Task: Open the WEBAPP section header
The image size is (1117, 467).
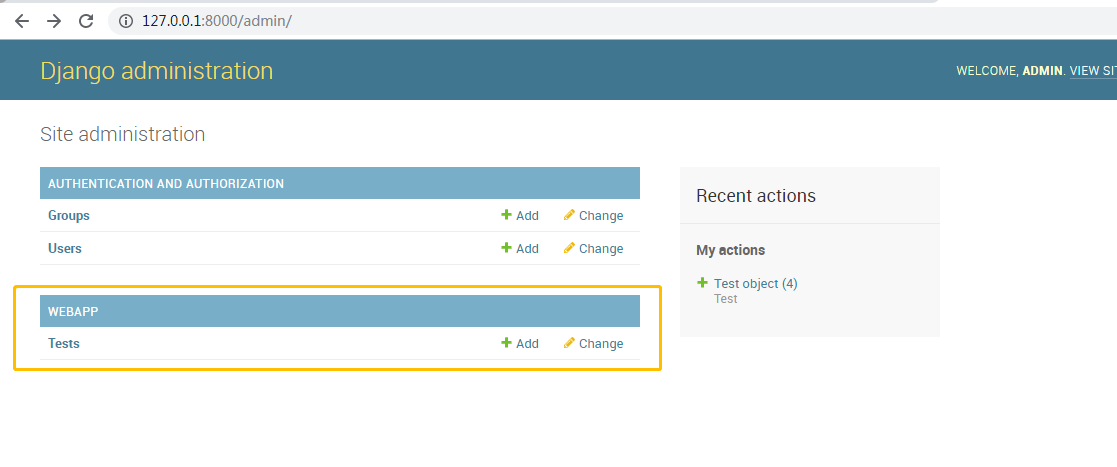Action: coord(73,312)
